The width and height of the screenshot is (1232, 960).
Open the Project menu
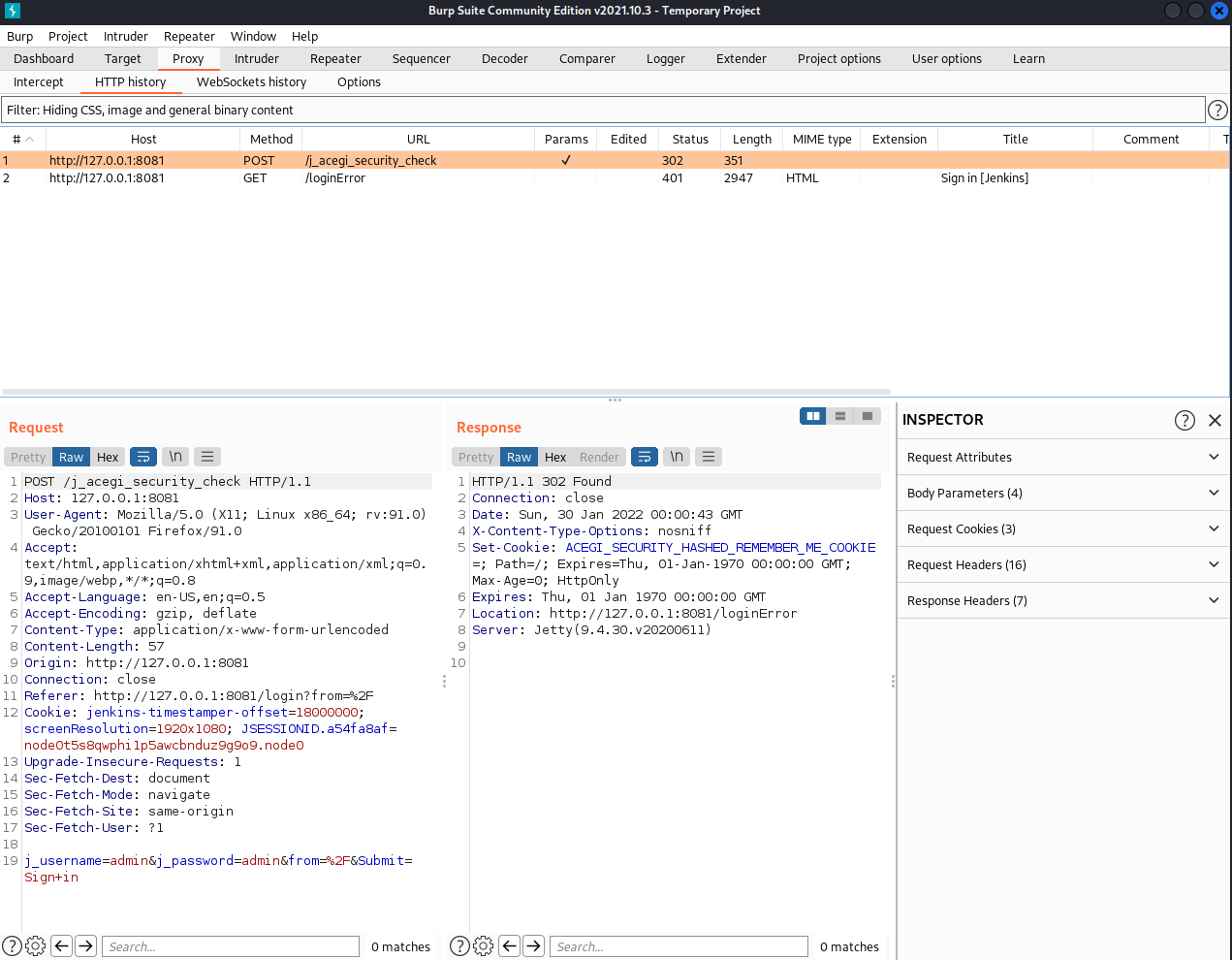point(68,36)
